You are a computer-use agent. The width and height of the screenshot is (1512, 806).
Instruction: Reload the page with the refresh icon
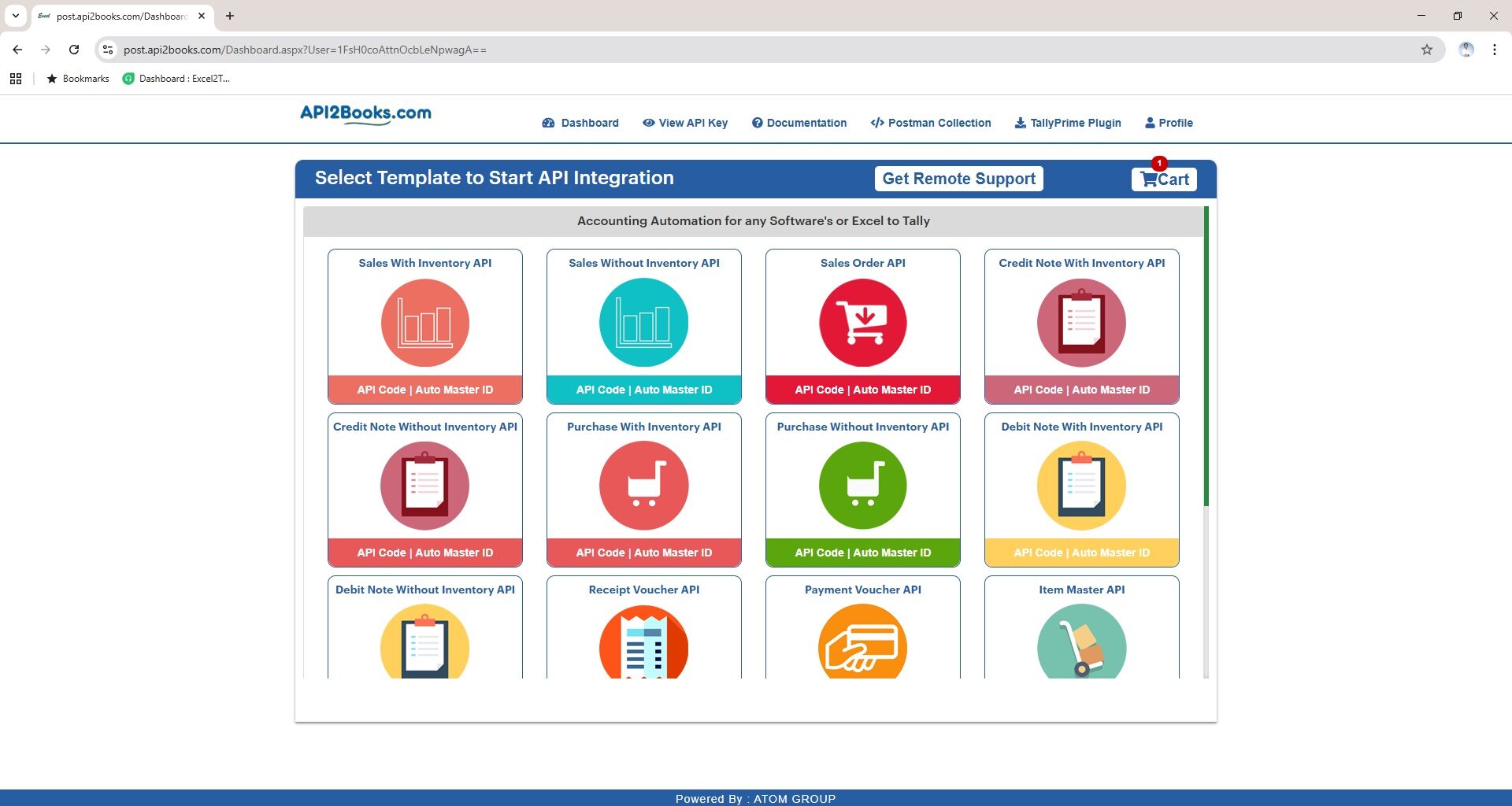pos(74,50)
